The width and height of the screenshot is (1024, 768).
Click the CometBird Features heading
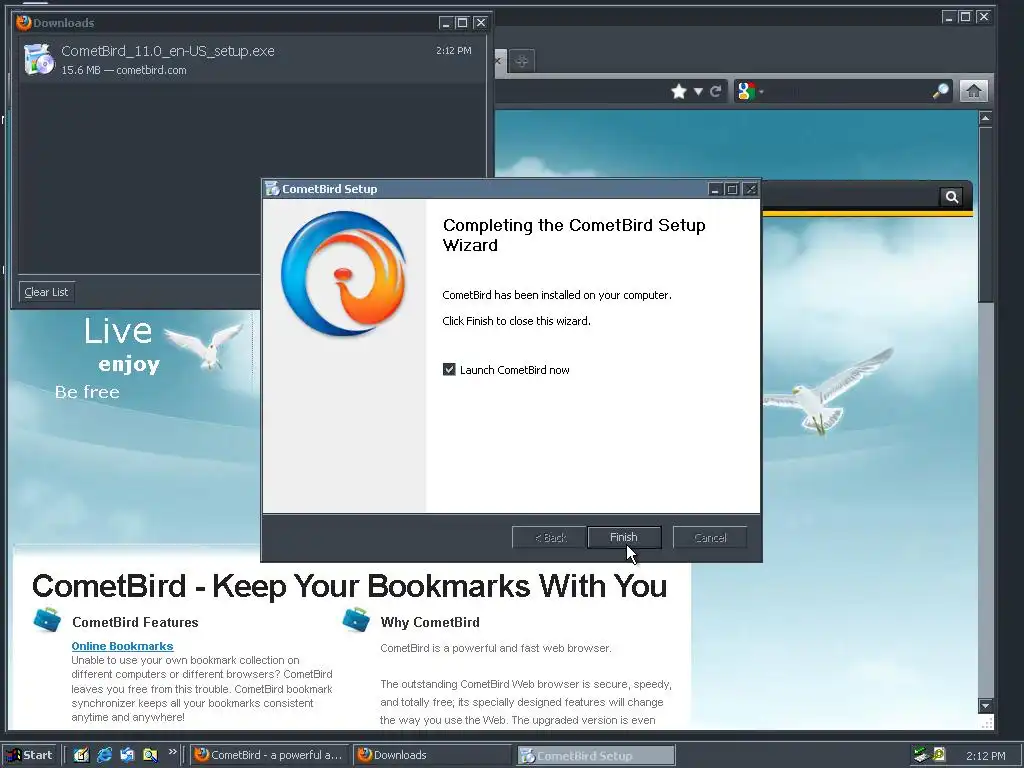[x=135, y=622]
